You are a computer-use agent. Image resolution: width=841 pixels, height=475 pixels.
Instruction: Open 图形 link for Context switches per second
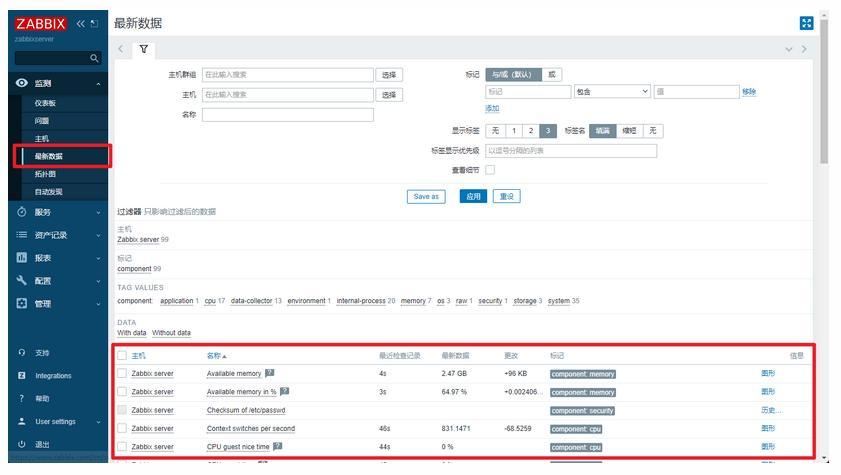(x=768, y=428)
